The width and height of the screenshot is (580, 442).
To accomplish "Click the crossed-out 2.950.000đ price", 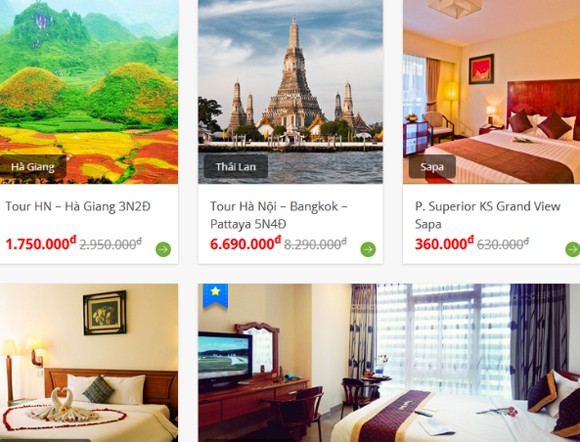I will point(111,244).
